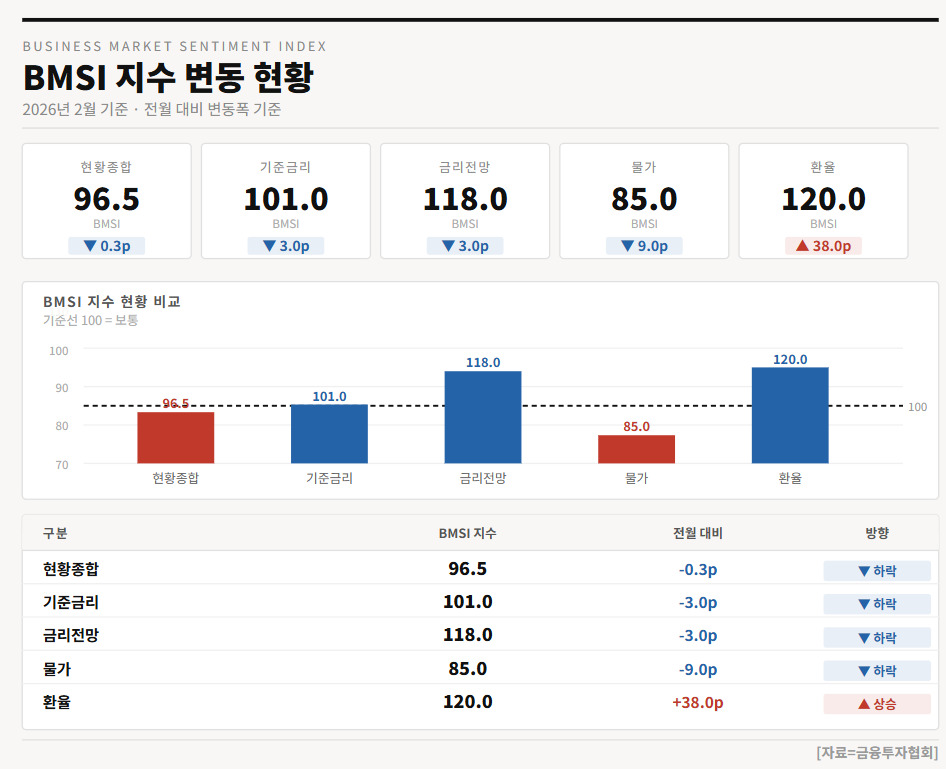
Task: Click the 현황종합 0.3p down-change badge
Action: pyautogui.click(x=106, y=246)
